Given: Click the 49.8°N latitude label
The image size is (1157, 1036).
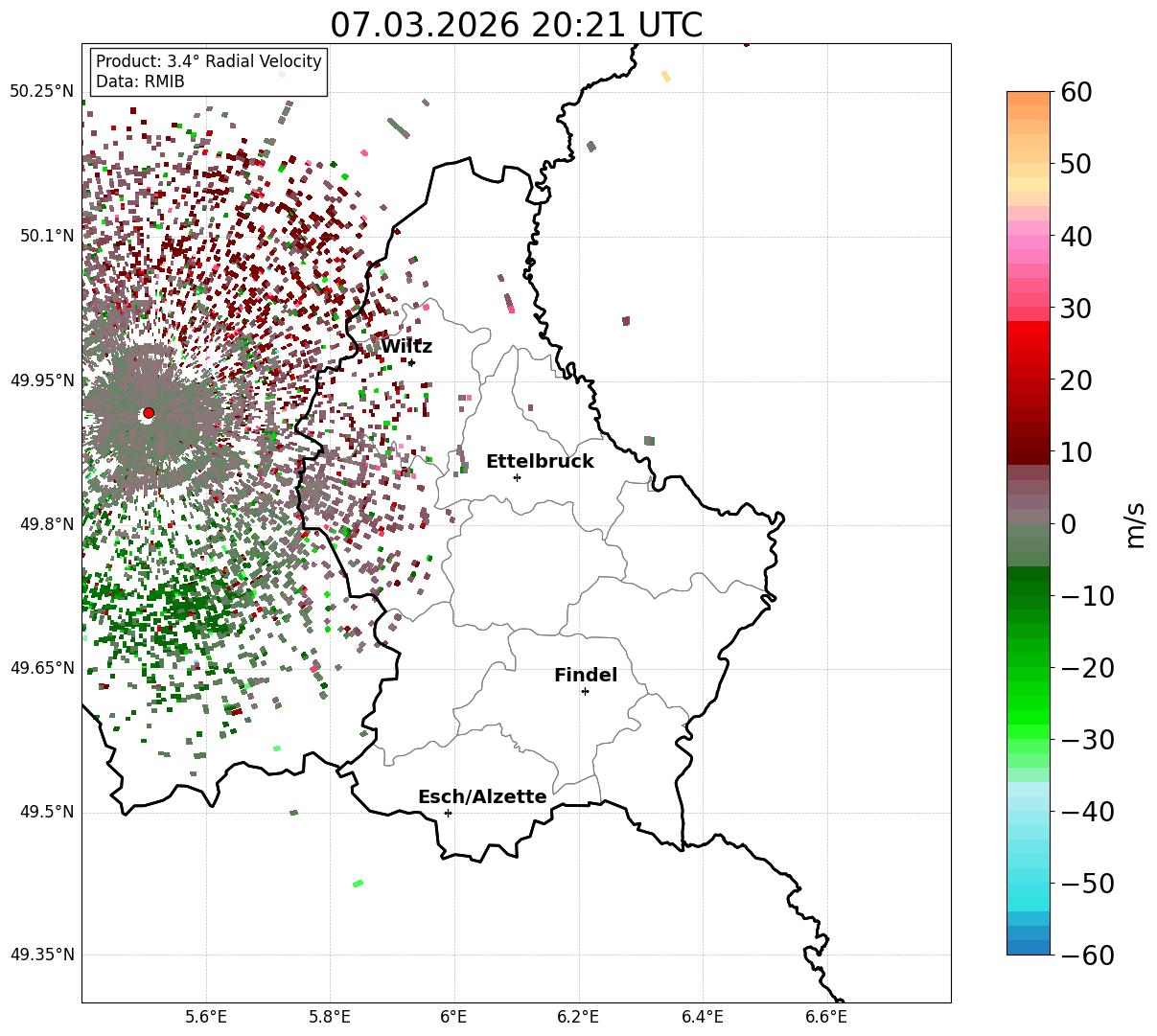Looking at the screenshot, I should [x=47, y=524].
